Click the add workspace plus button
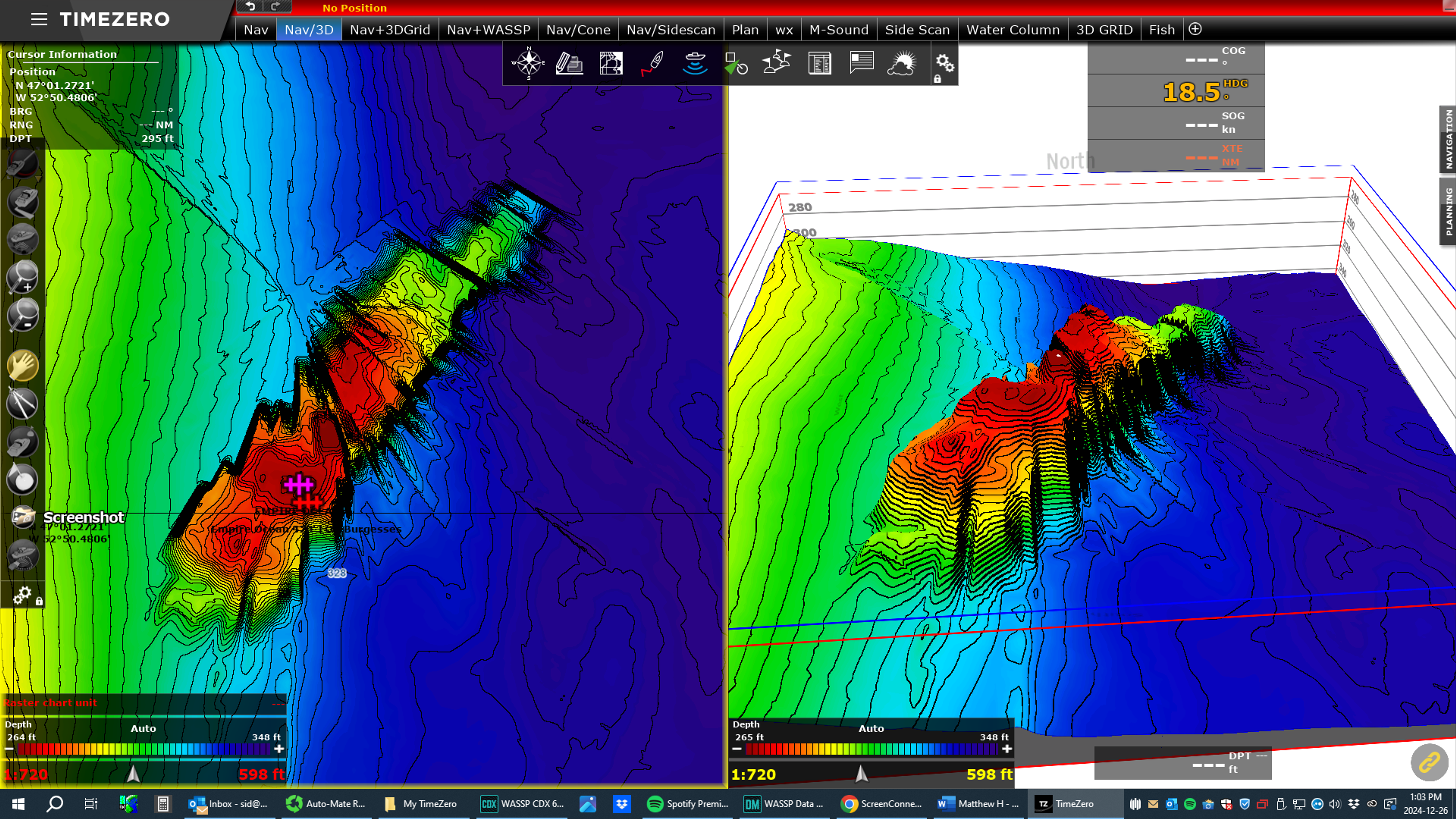Screen dimensions: 1456x819 (x=1195, y=30)
